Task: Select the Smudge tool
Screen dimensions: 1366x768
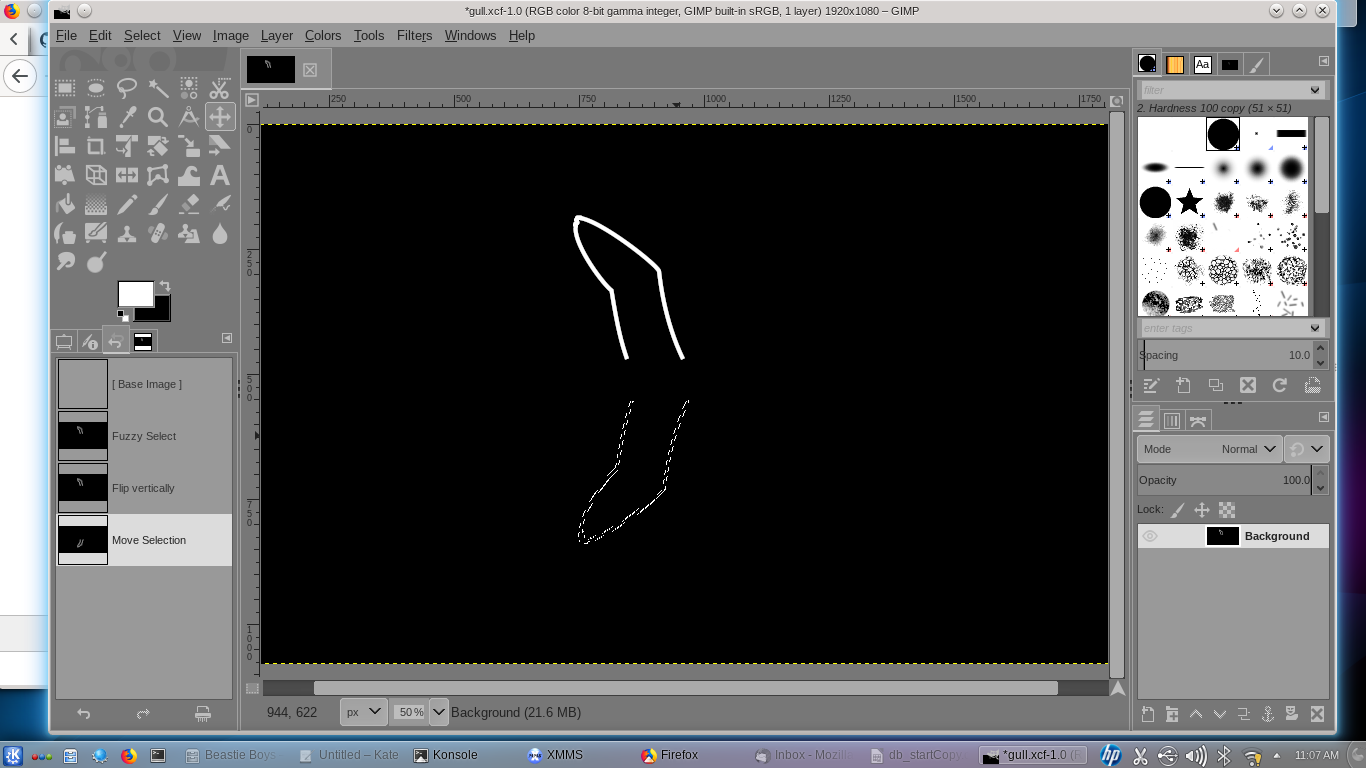Action: (65, 262)
